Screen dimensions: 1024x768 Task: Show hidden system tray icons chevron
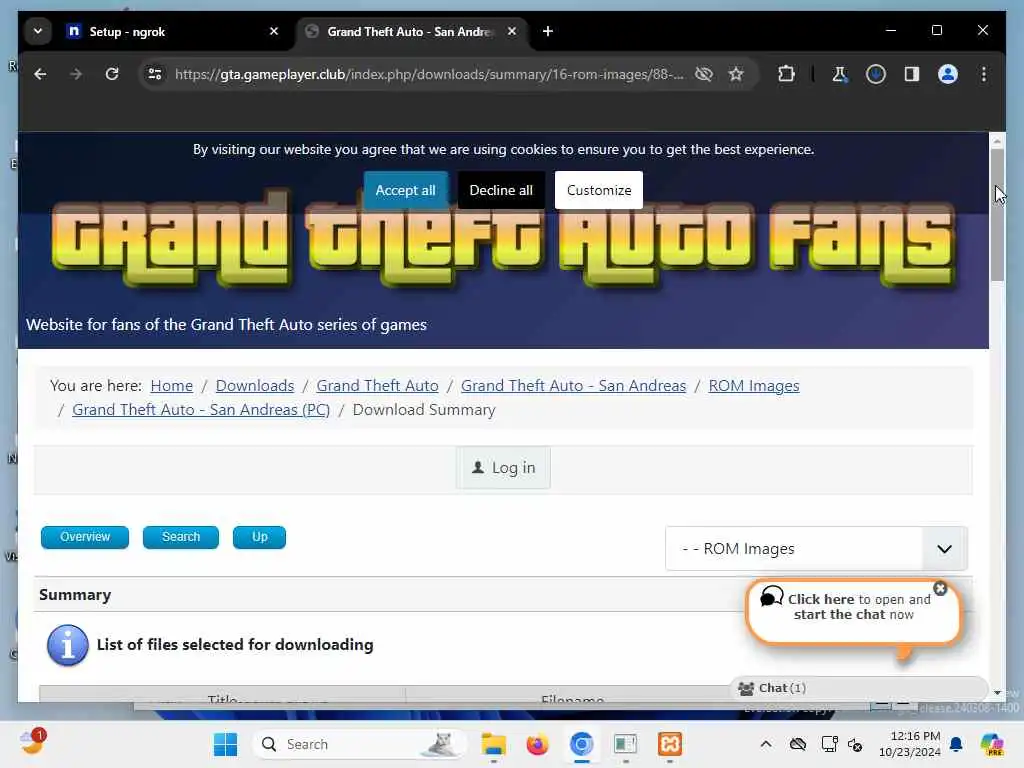tap(766, 744)
